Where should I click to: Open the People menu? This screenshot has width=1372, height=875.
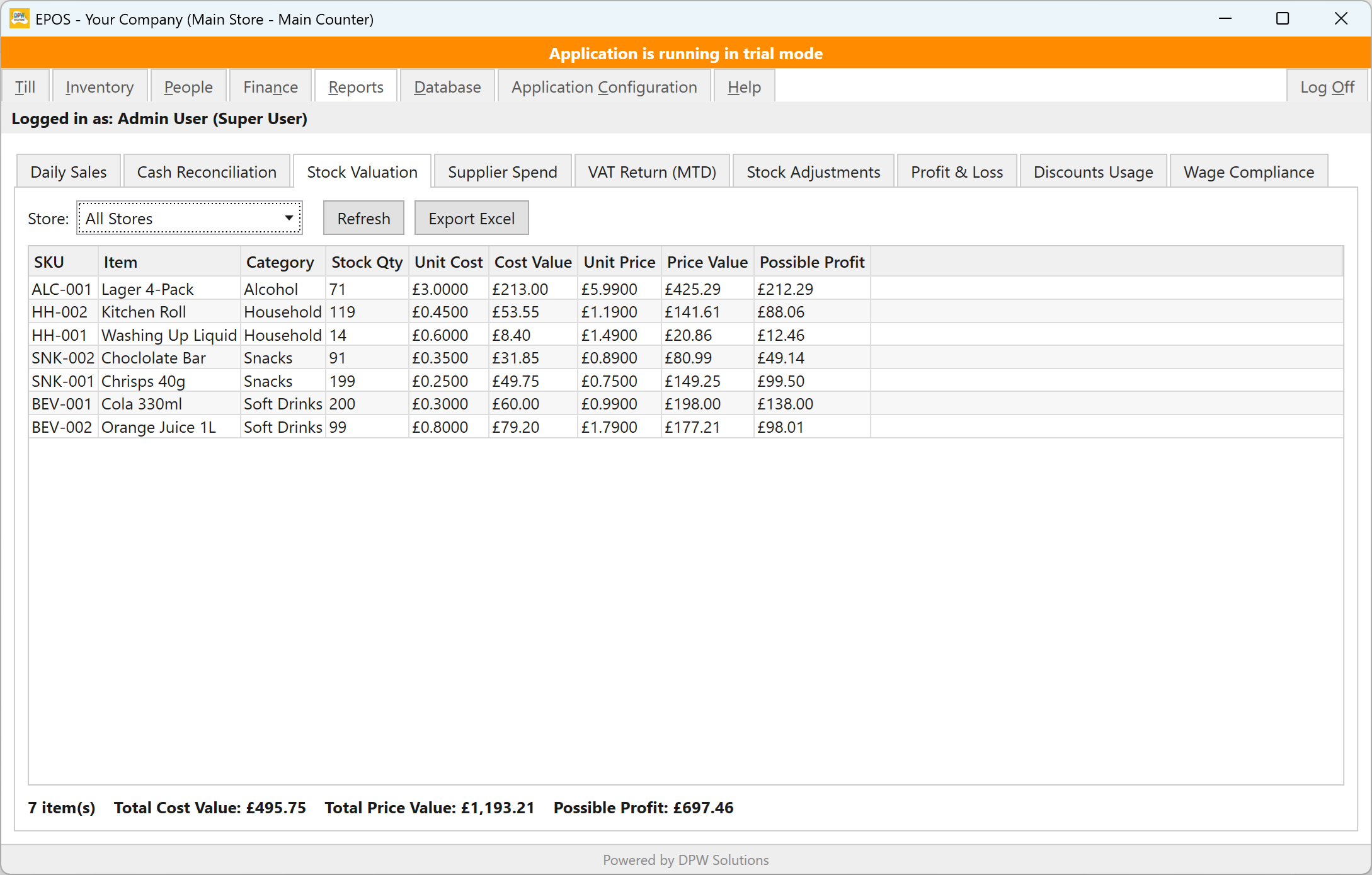click(x=188, y=87)
